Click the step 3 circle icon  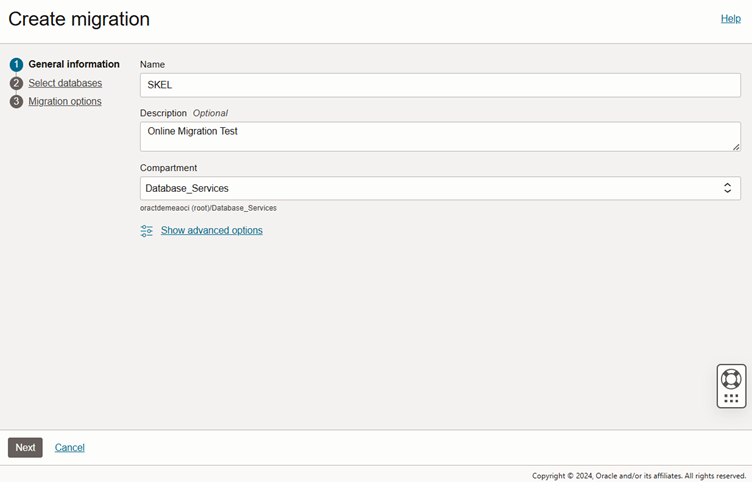[x=16, y=101]
